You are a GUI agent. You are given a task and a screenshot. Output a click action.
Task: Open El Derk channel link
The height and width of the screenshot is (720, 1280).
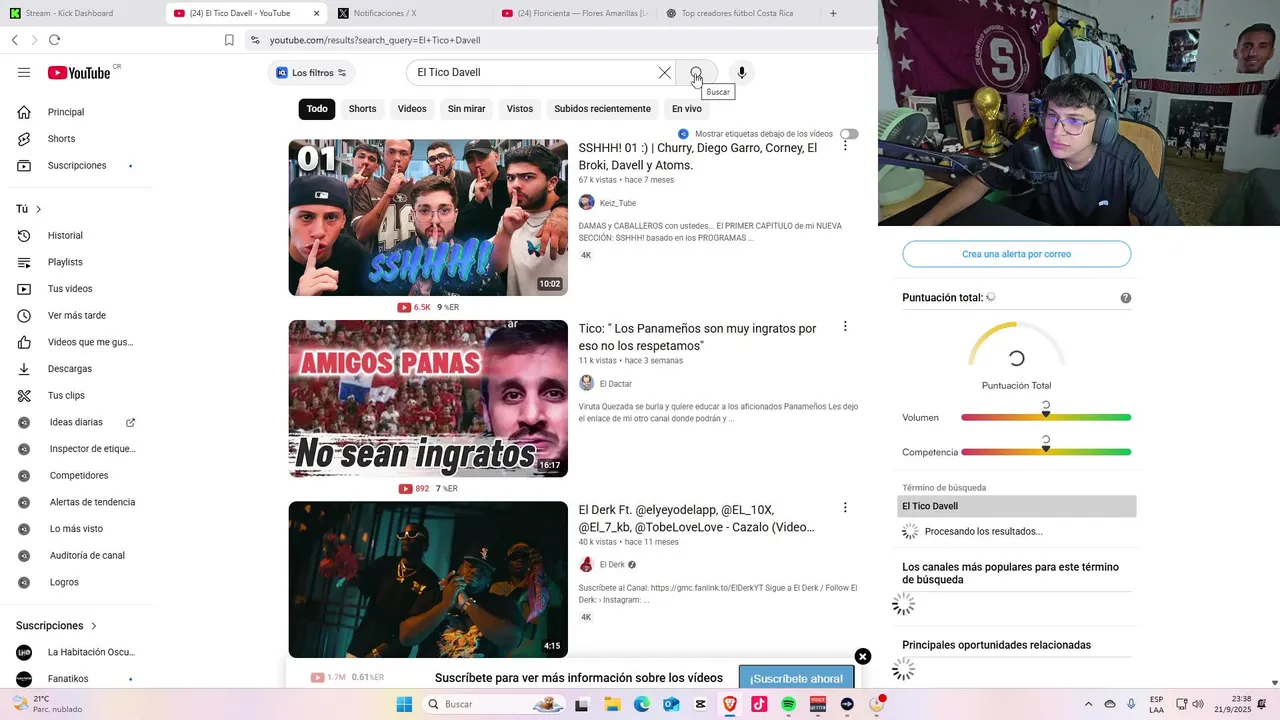click(x=612, y=565)
